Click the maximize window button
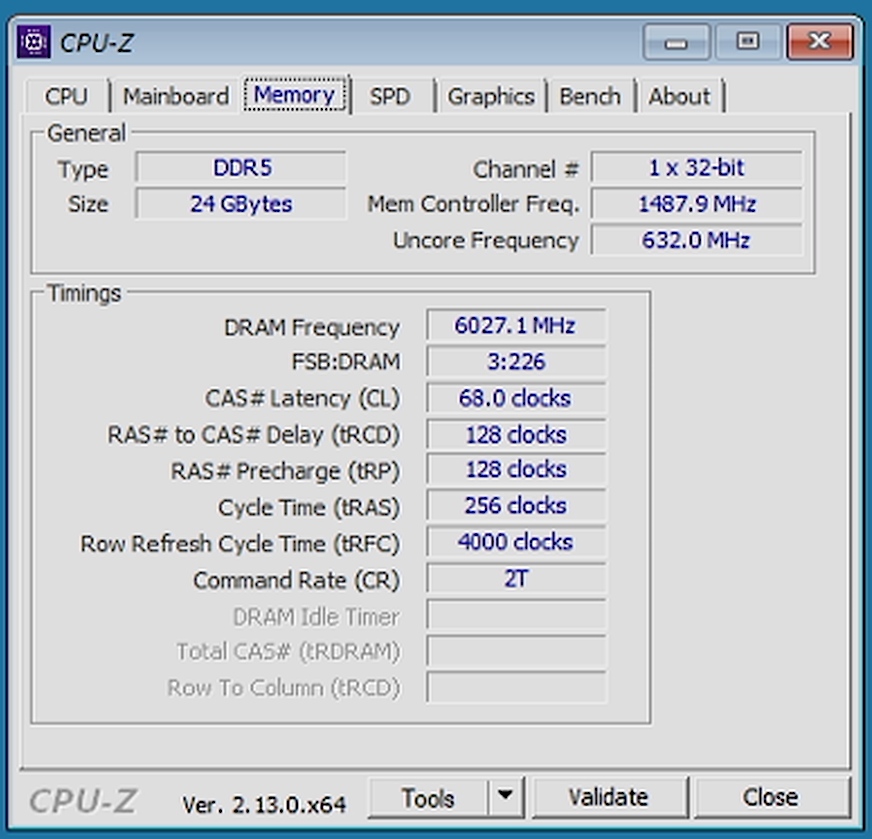The height and width of the screenshot is (839, 872). tap(747, 42)
